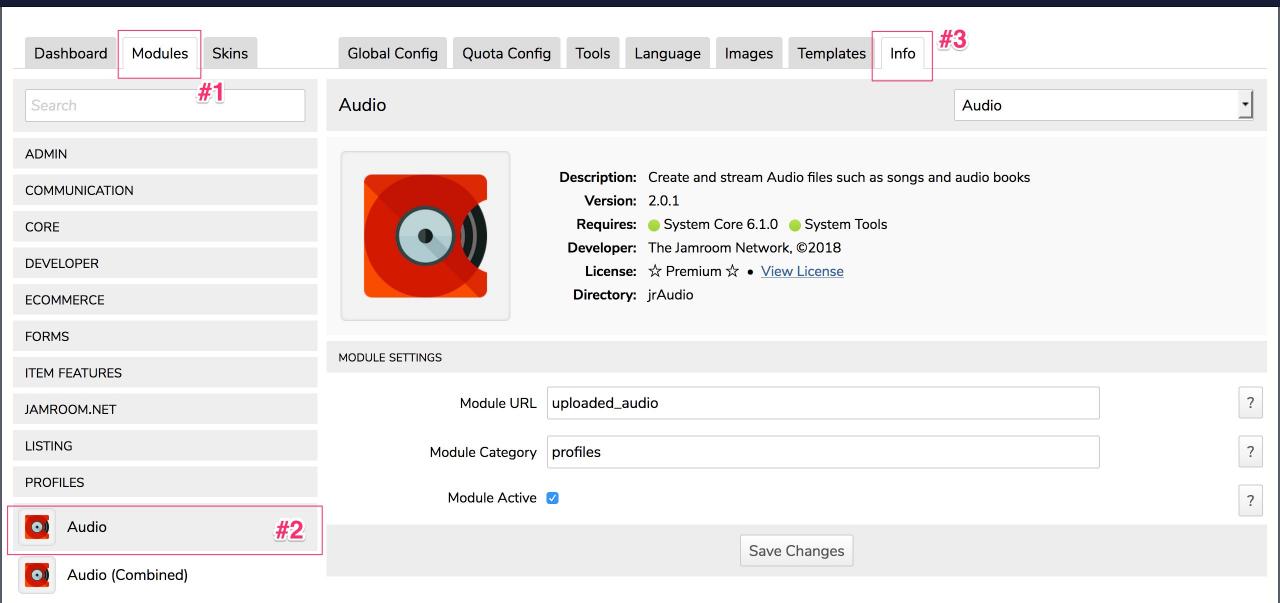Viewport: 1280px width, 603px height.
Task: Switch to the Dashboard tab
Action: point(70,54)
